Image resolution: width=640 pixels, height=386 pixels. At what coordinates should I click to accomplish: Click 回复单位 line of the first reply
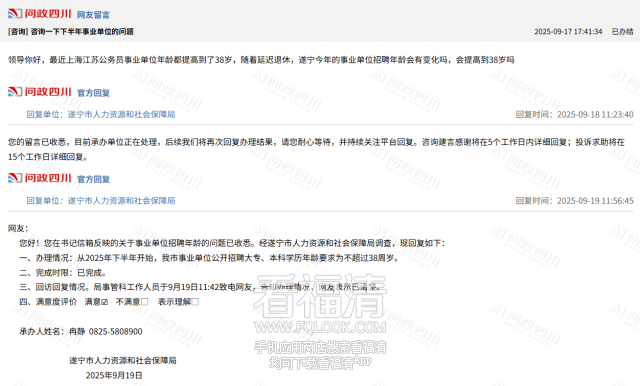click(101, 114)
